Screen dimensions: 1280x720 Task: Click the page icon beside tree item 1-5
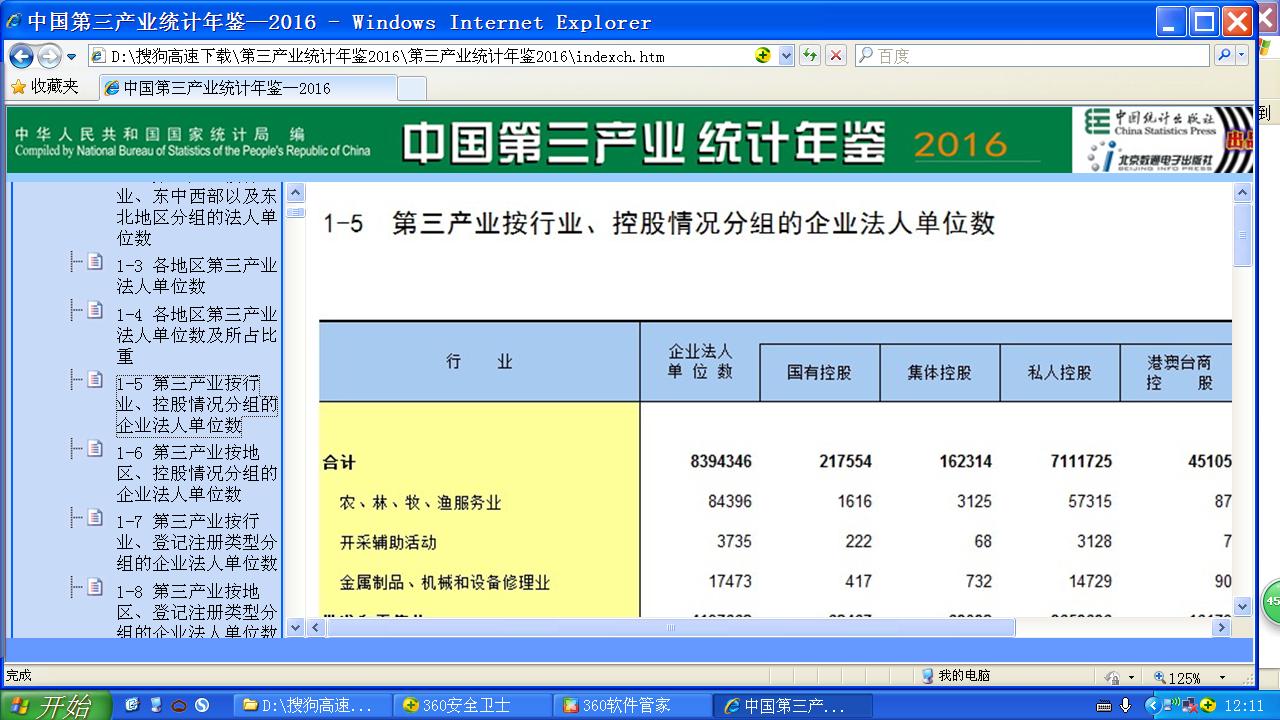tap(95, 379)
